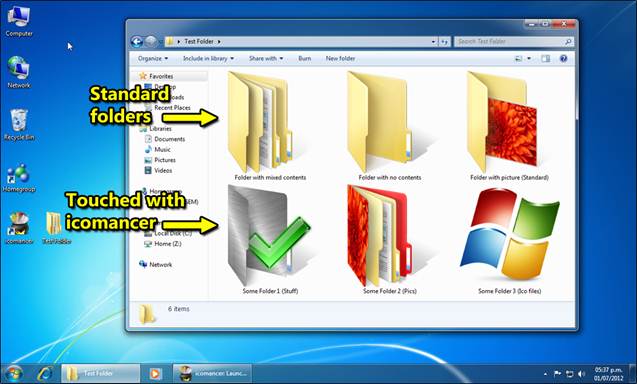Click the Back navigation arrow
Image resolution: width=637 pixels, height=384 pixels.
click(137, 41)
